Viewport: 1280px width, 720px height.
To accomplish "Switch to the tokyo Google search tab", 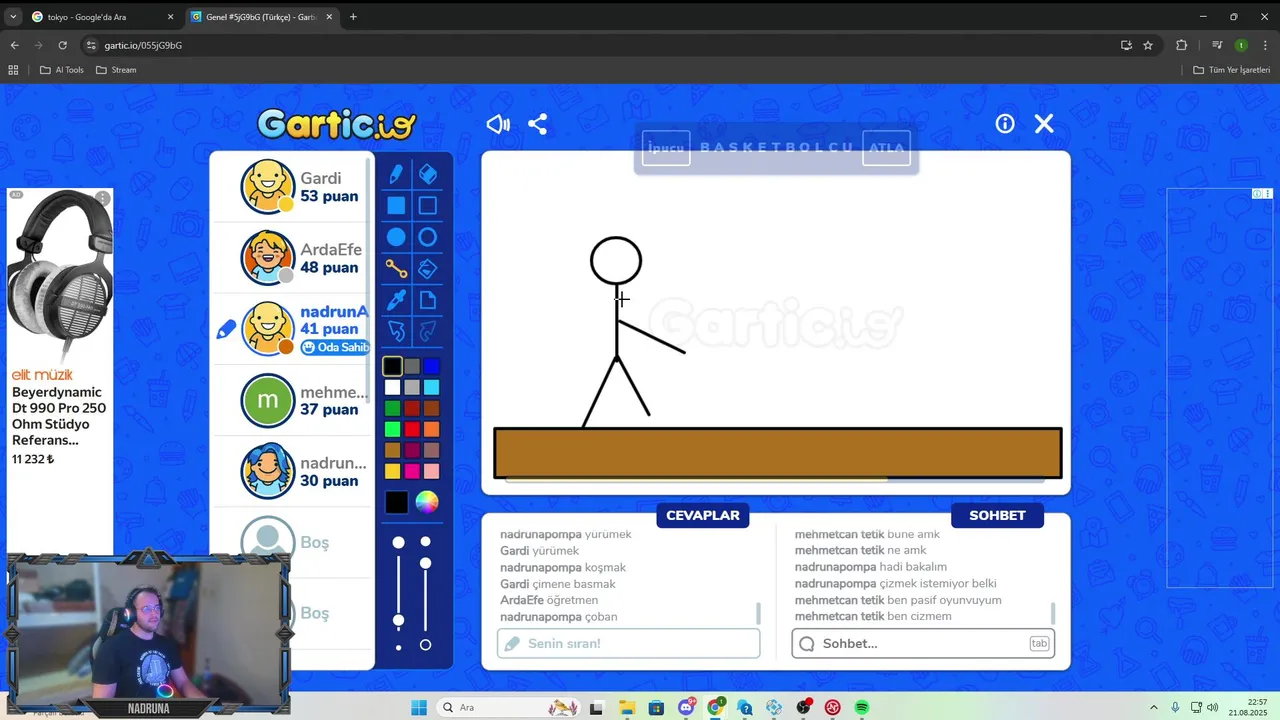I will click(100, 17).
